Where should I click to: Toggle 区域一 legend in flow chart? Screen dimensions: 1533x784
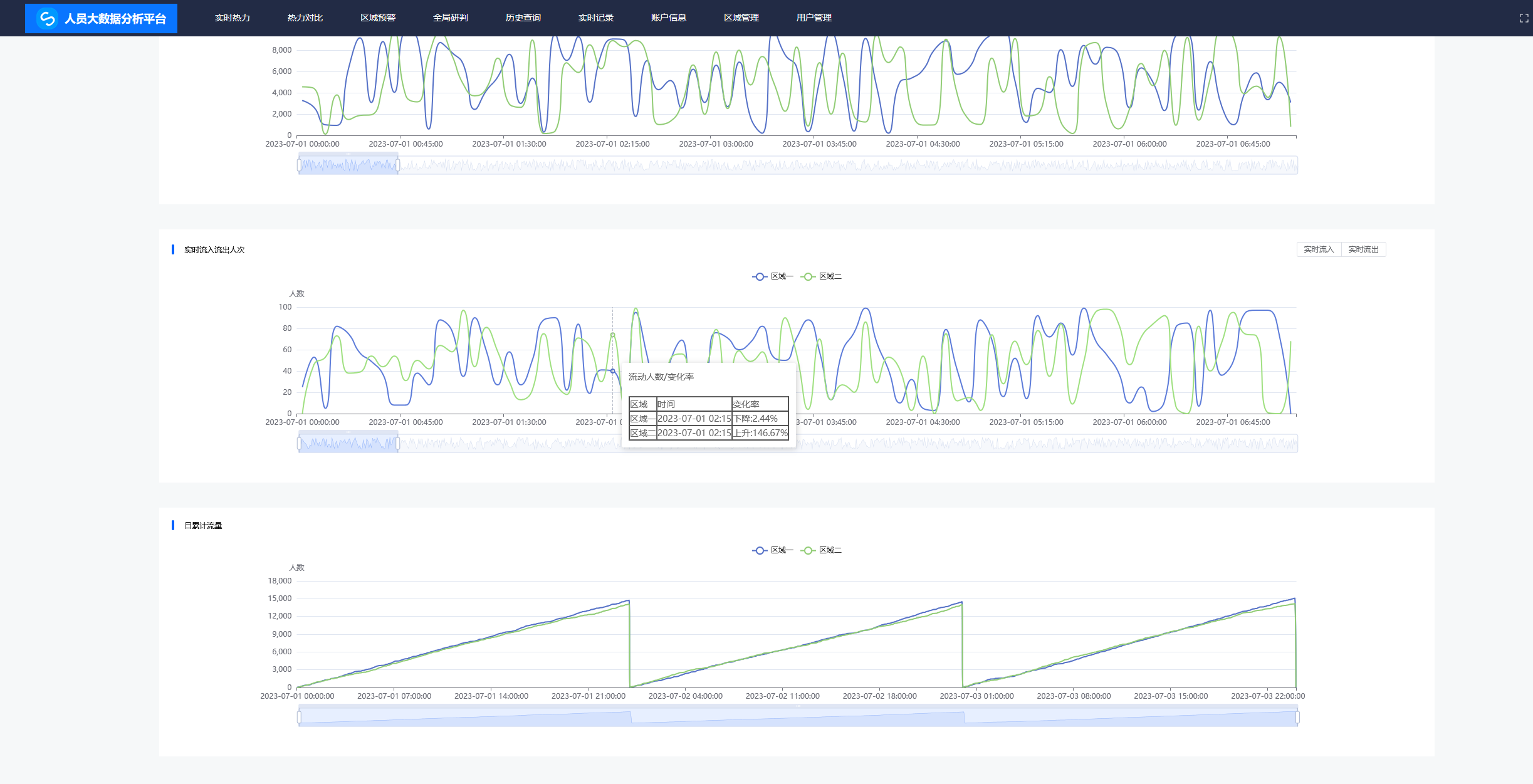(x=773, y=276)
